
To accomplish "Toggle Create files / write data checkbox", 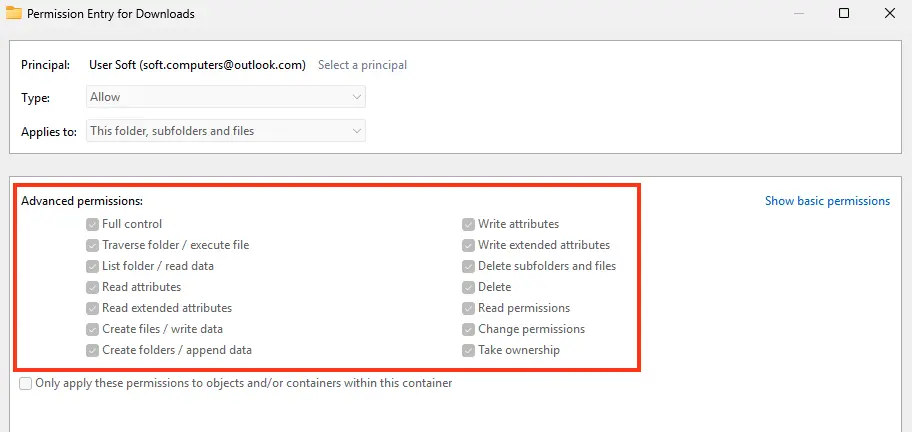I will coord(93,329).
